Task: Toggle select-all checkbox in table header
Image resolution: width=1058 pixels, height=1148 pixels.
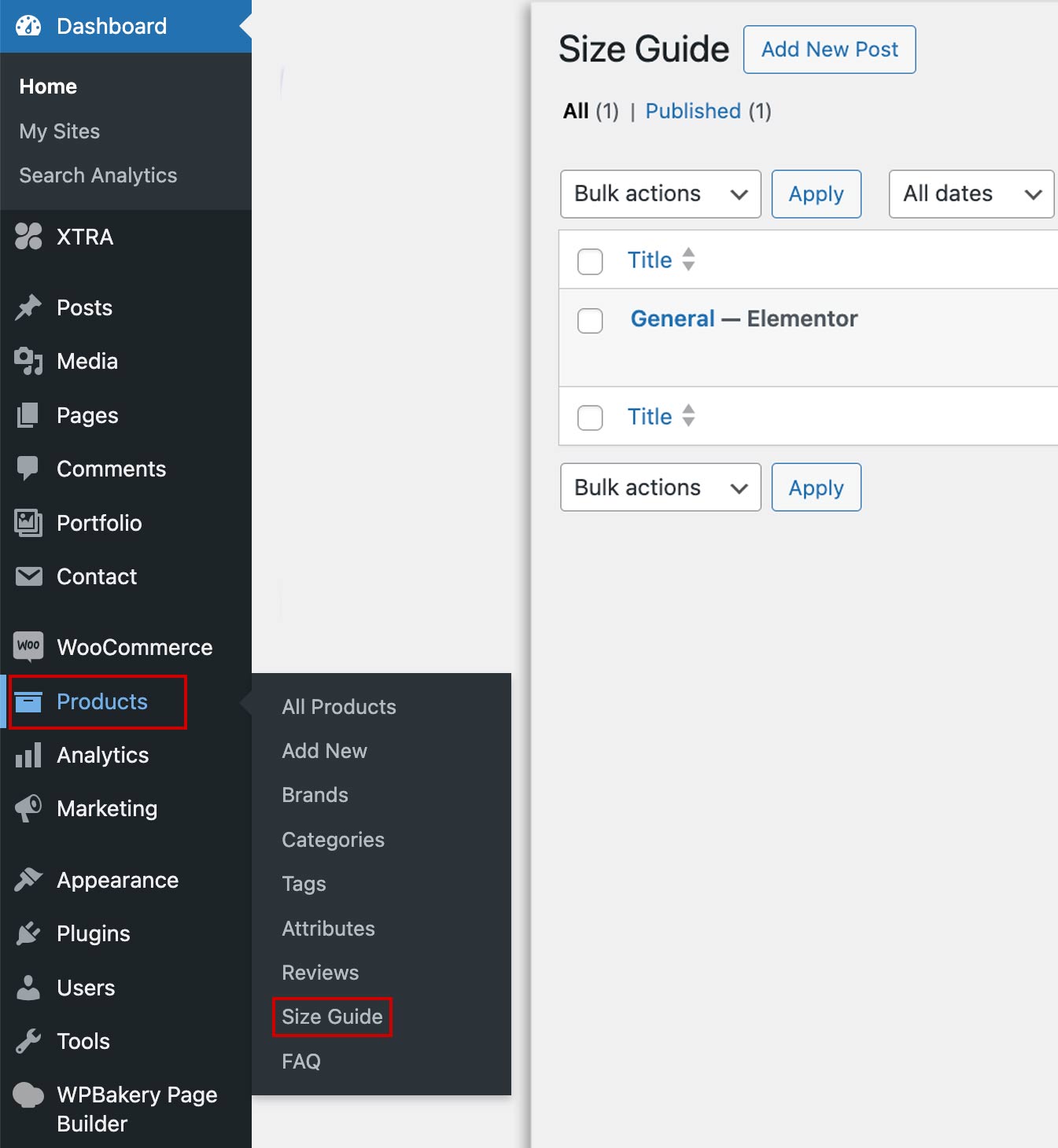Action: [590, 261]
